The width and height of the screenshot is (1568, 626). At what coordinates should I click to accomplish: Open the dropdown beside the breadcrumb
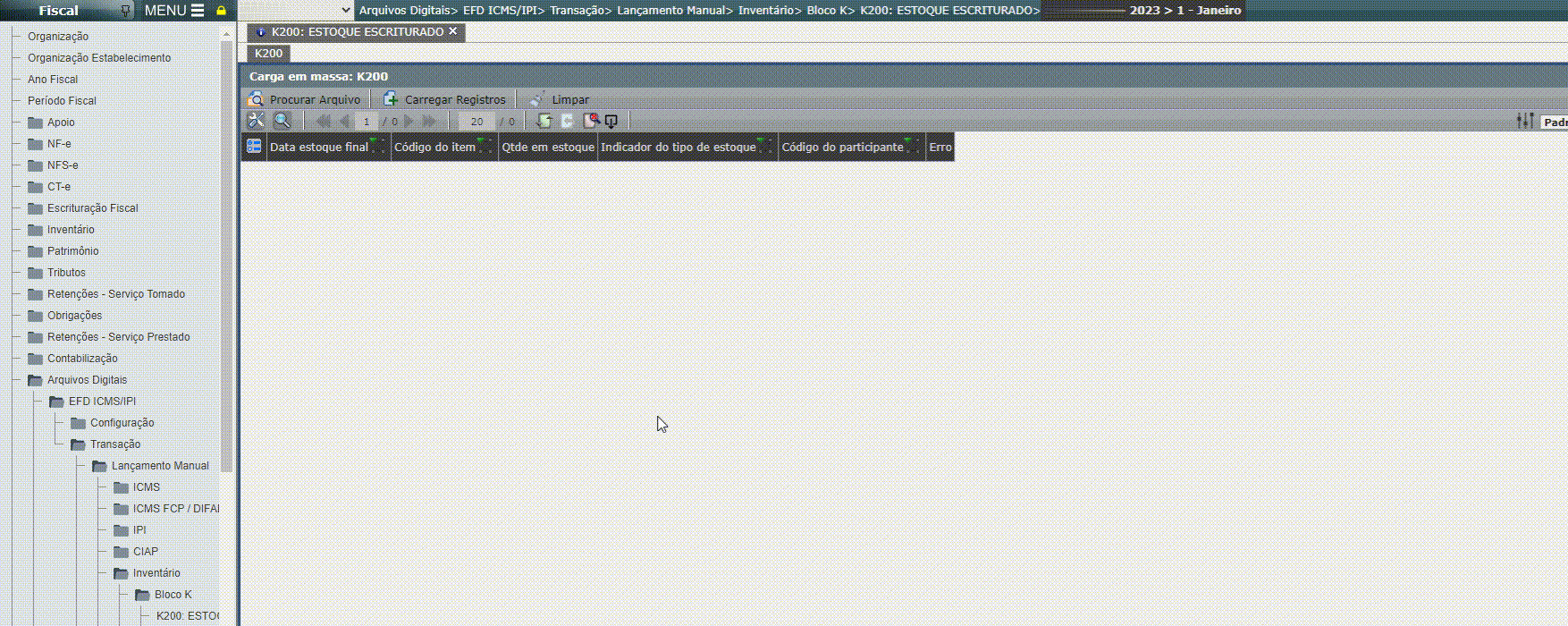tap(346, 11)
